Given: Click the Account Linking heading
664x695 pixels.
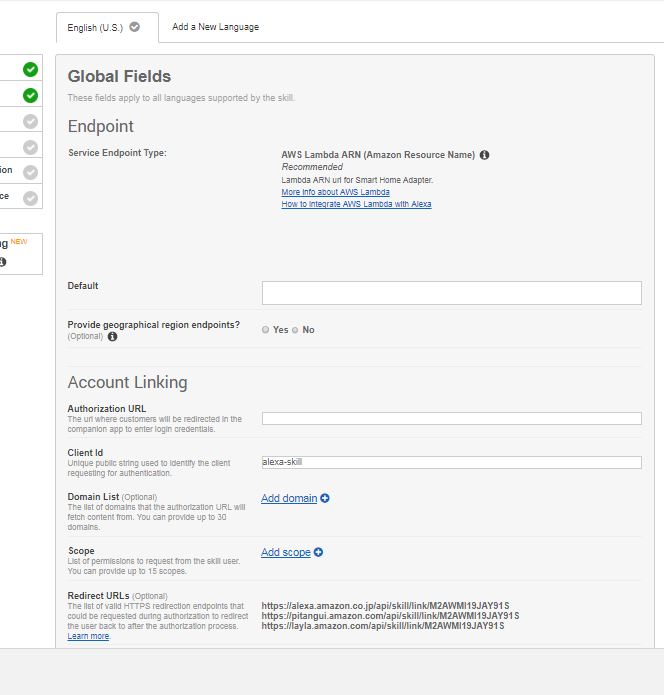Looking at the screenshot, I should point(128,382).
